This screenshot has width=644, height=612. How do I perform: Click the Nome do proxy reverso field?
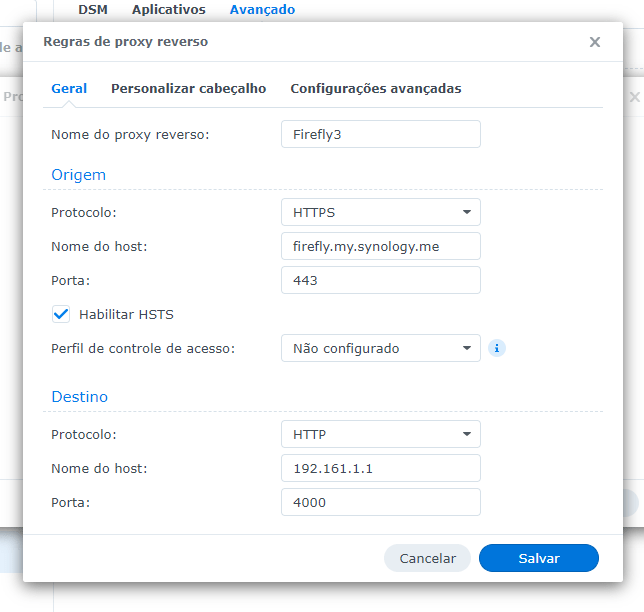click(380, 134)
